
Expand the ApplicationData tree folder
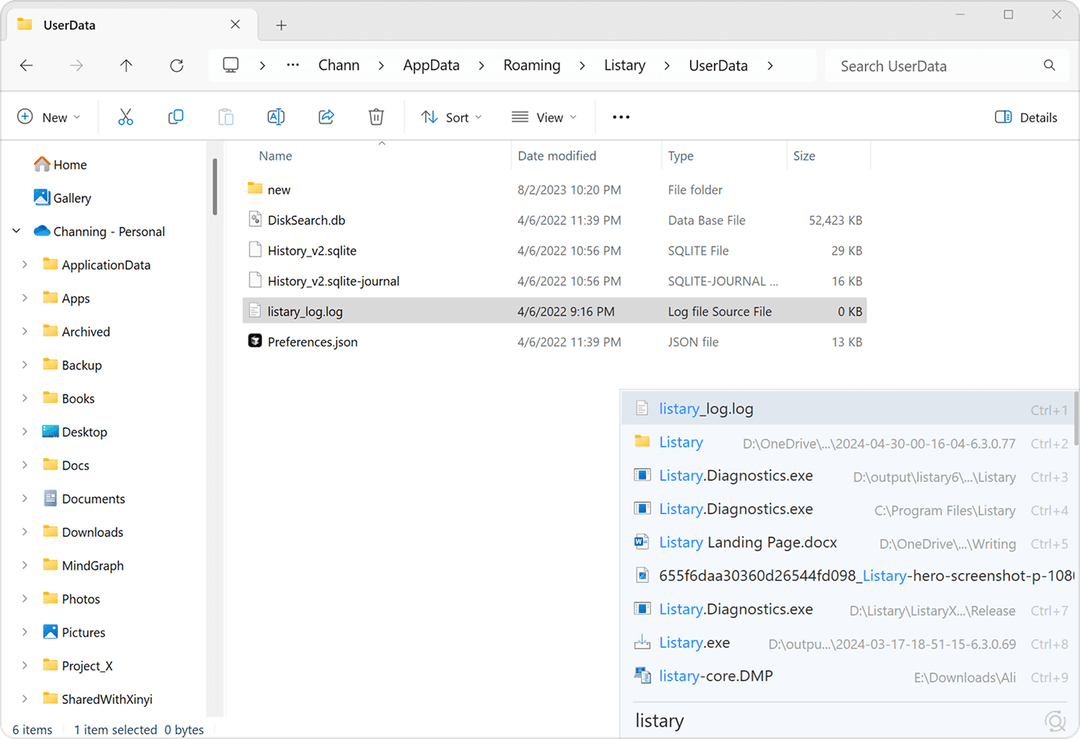(25, 264)
